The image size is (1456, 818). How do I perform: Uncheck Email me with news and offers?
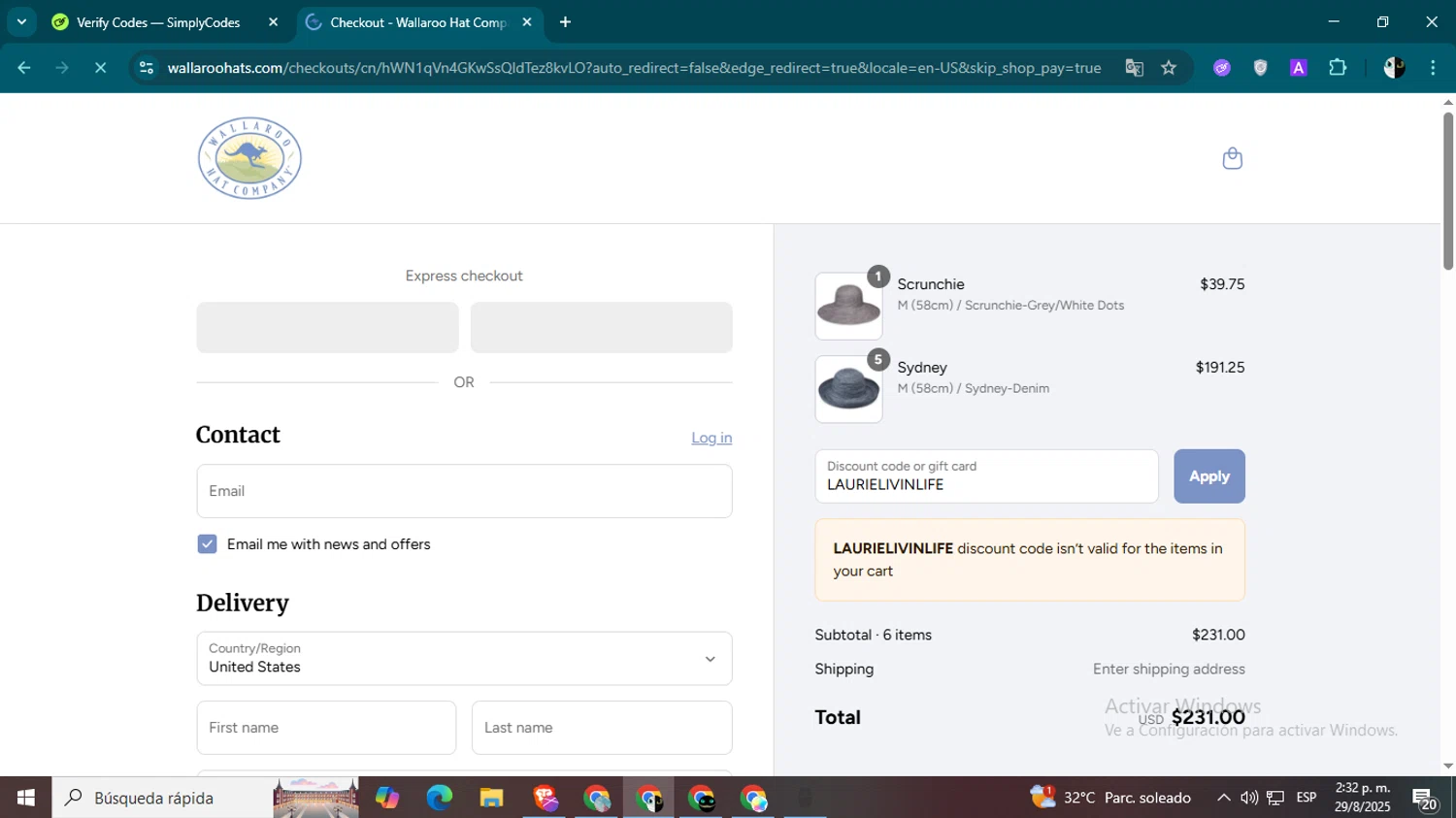tap(207, 544)
